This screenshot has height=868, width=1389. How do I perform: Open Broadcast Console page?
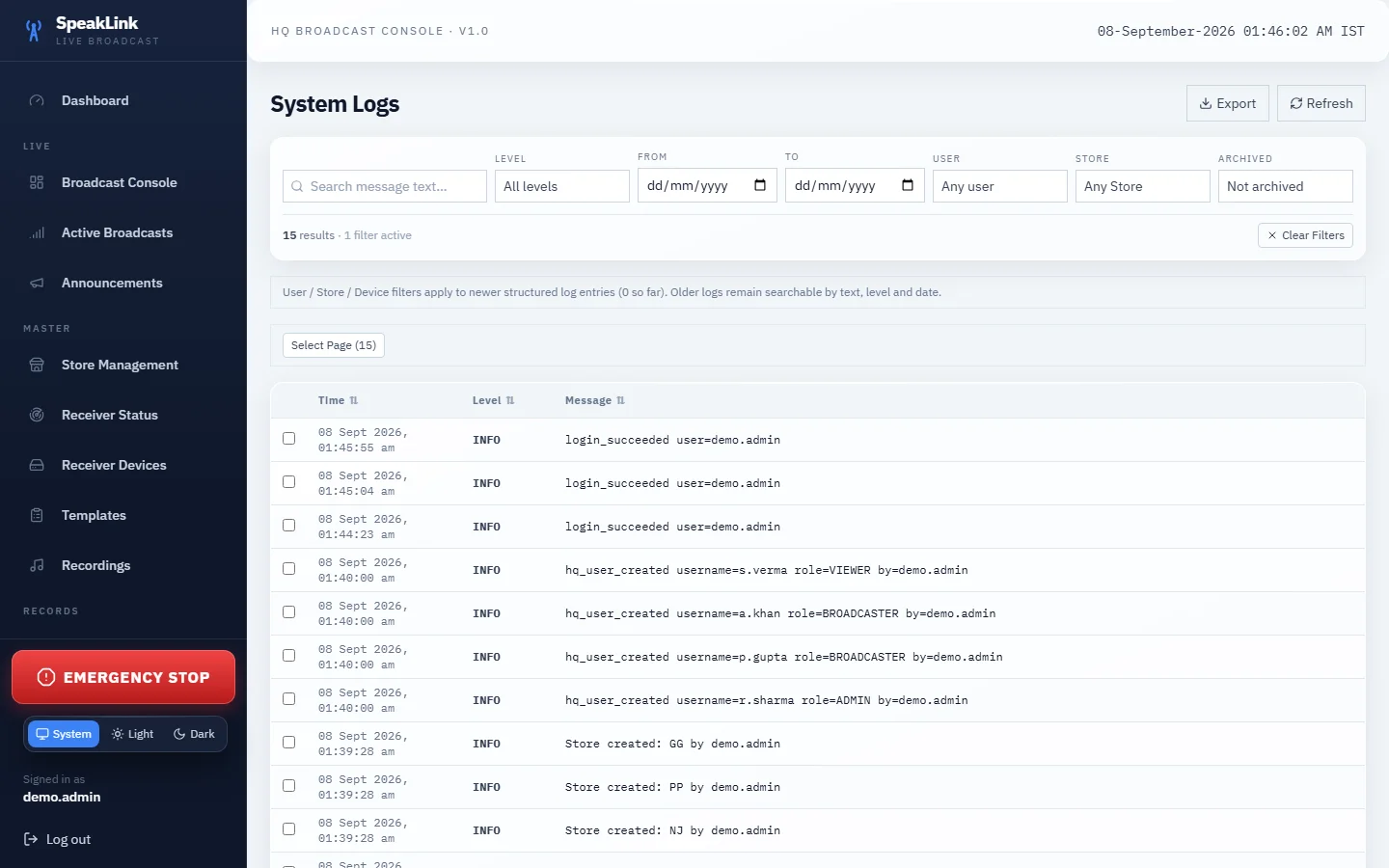tap(123, 182)
